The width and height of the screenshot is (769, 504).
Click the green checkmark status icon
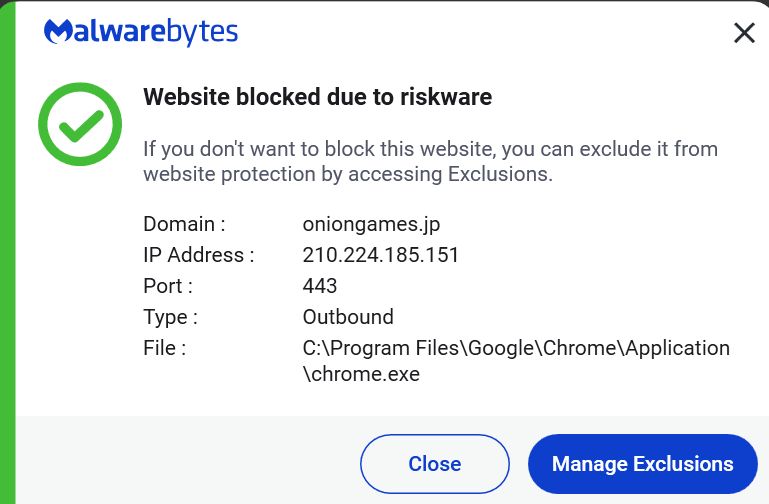pos(79,124)
